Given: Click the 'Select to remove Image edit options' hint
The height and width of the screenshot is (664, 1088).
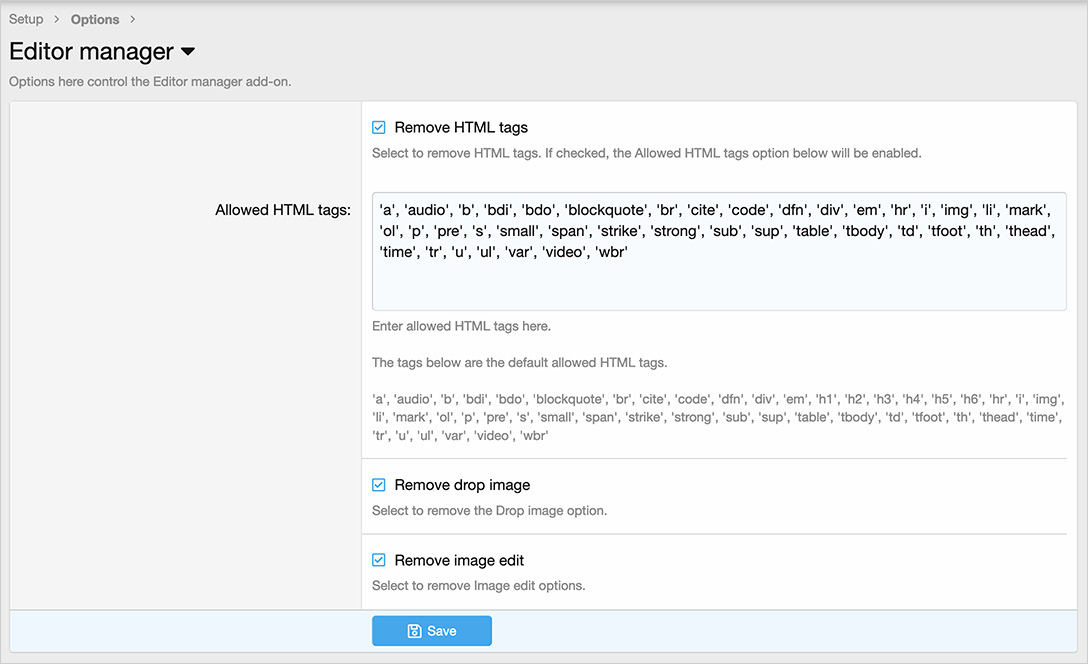Looking at the screenshot, I should (x=478, y=586).
